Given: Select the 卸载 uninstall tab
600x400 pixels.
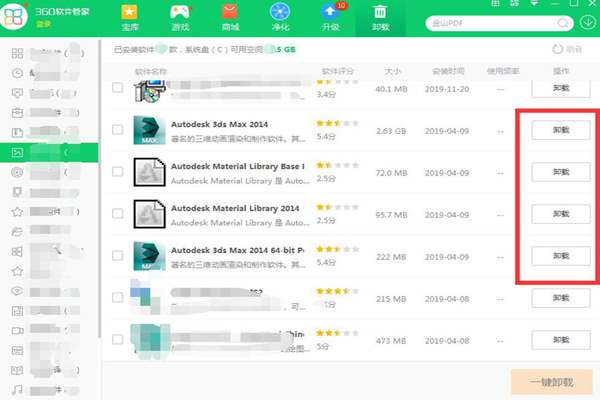Looking at the screenshot, I should click(x=380, y=18).
